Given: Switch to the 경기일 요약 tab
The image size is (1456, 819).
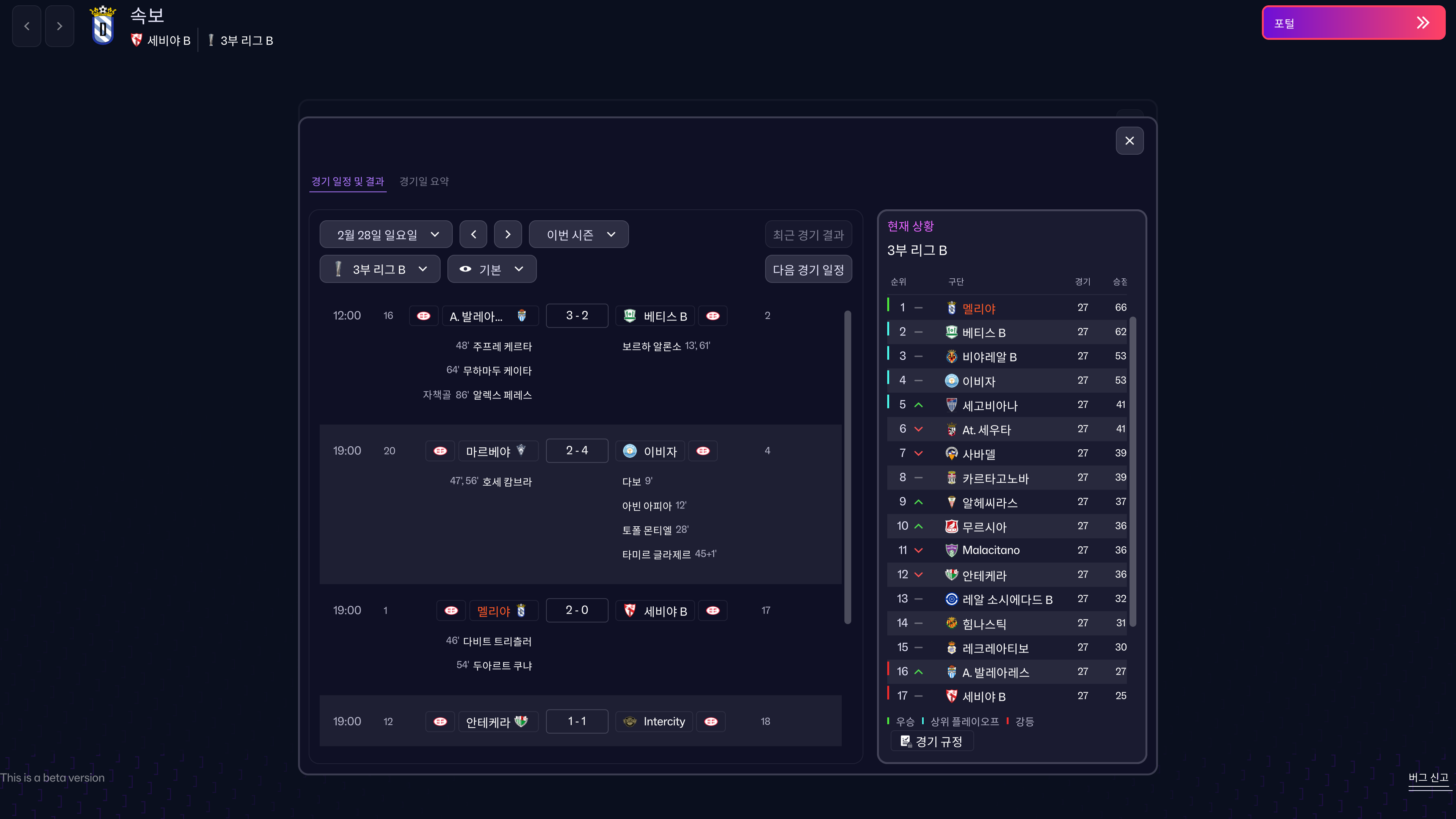Looking at the screenshot, I should click(424, 182).
